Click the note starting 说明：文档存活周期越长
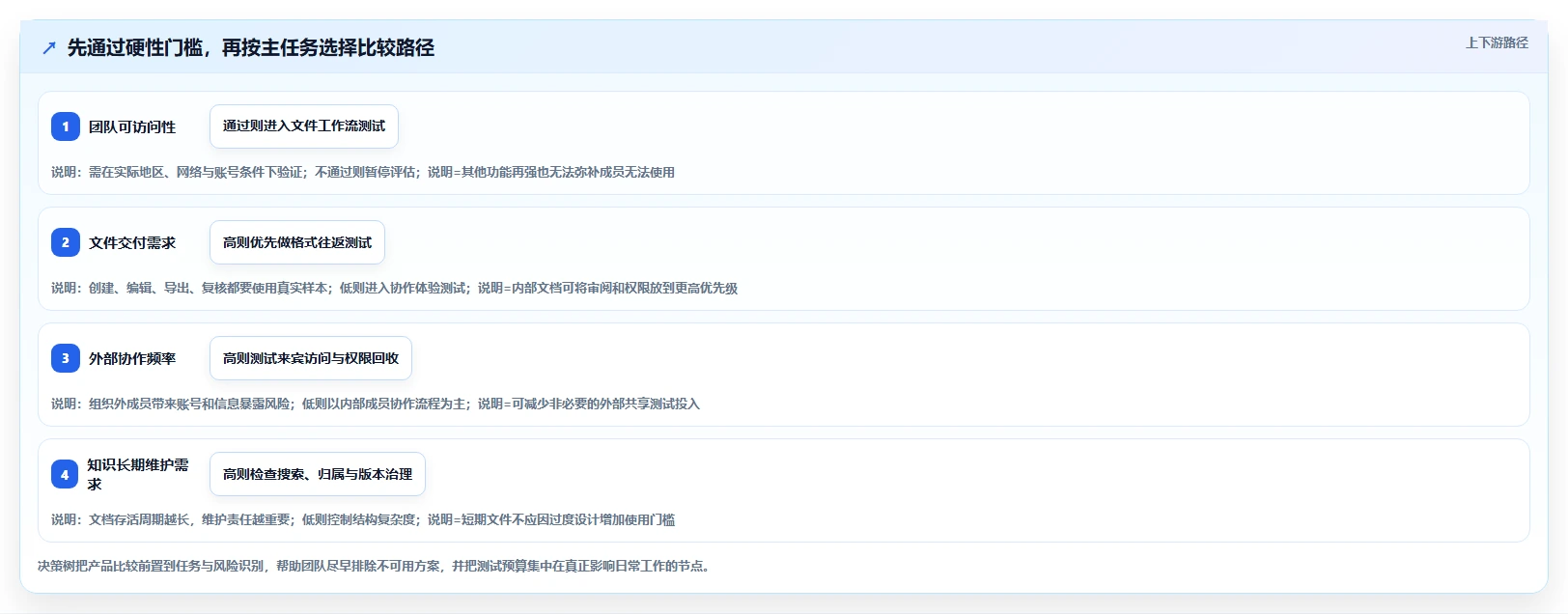1568x614 pixels. coord(363,519)
